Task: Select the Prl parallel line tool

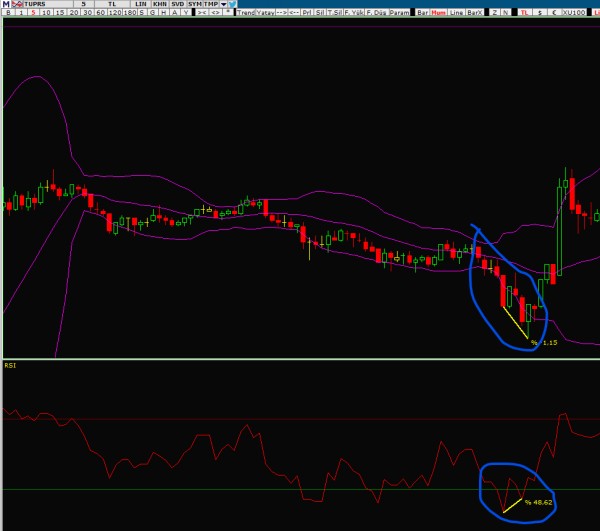Action: (x=307, y=13)
